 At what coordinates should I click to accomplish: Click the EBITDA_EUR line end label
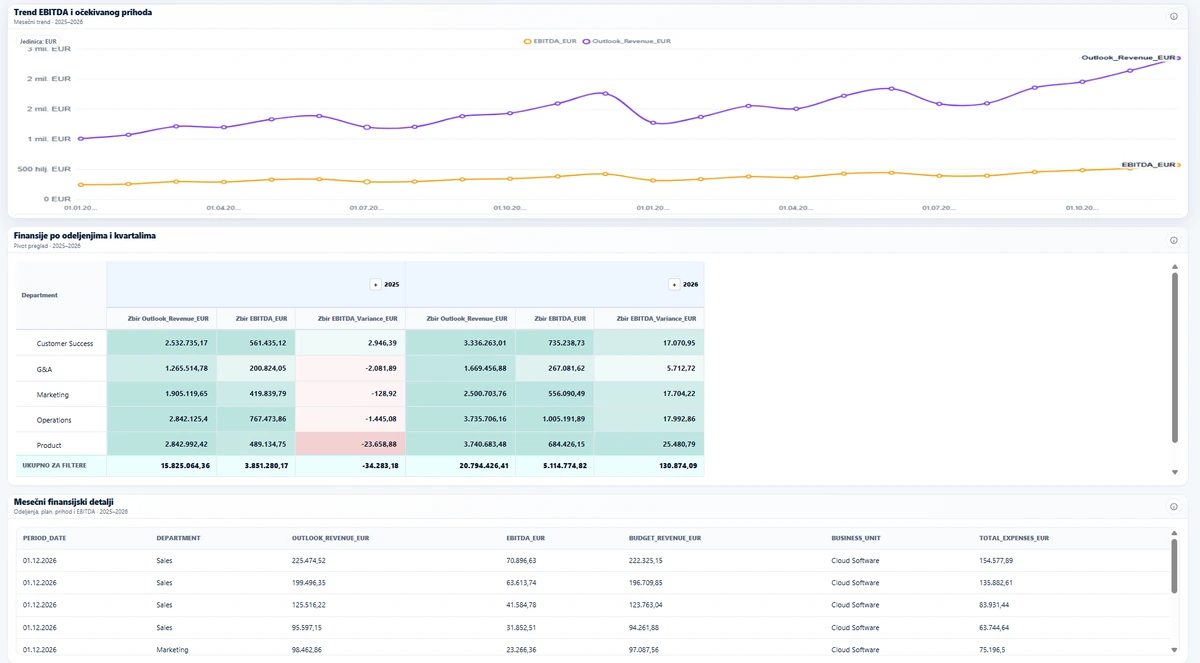(x=1148, y=164)
